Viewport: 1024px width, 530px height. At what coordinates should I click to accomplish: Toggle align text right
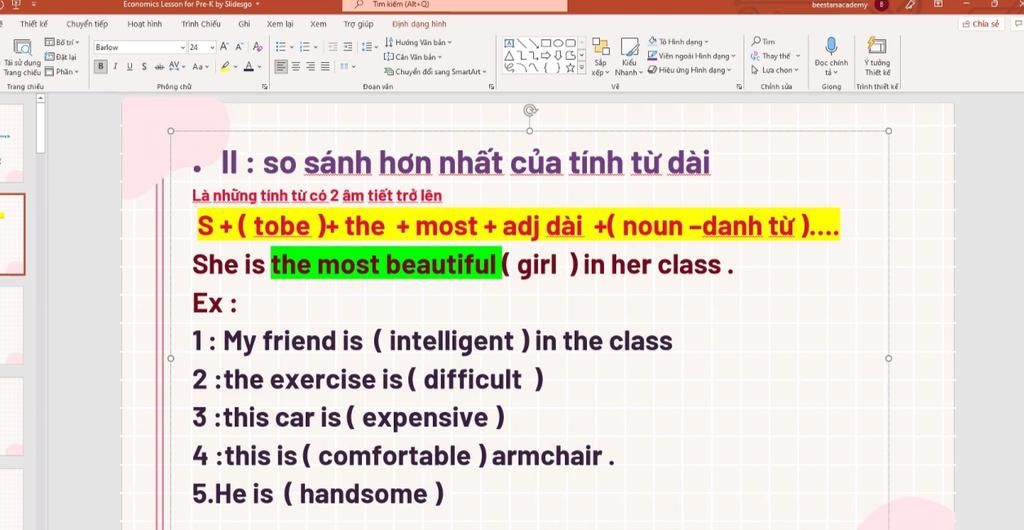pos(310,67)
